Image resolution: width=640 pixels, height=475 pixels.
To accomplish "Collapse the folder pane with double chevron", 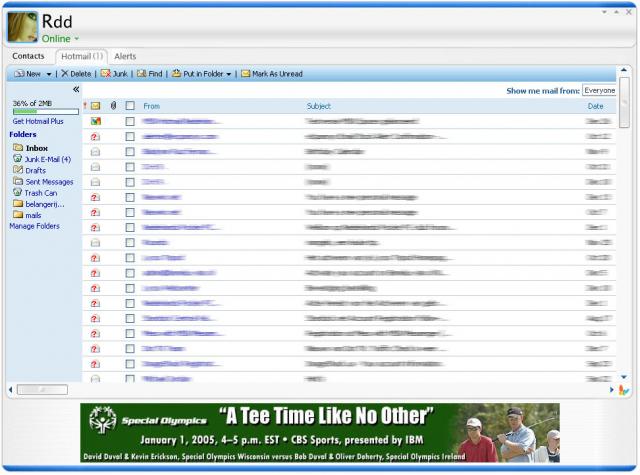I will (76, 89).
